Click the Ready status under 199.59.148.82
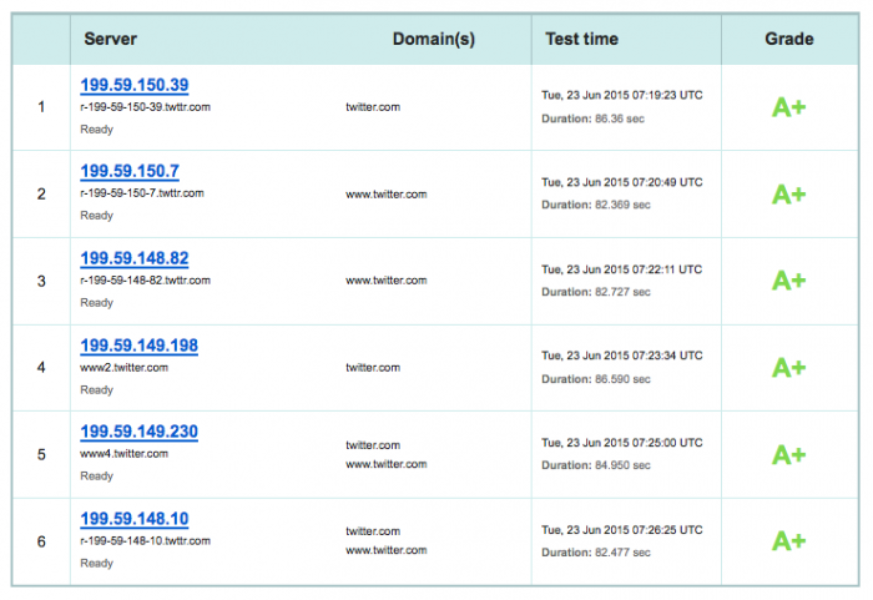Viewport: 873px width, 600px height. tap(97, 303)
